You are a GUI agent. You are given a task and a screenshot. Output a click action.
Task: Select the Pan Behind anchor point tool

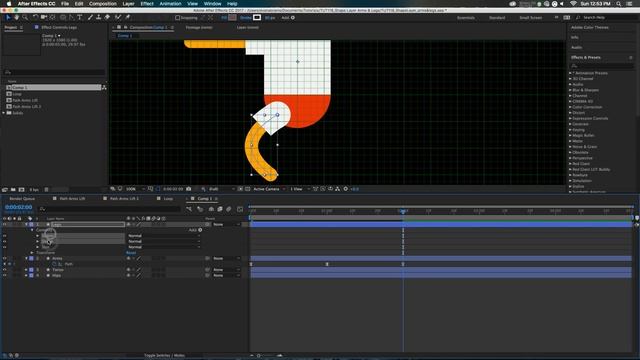[x=53, y=18]
